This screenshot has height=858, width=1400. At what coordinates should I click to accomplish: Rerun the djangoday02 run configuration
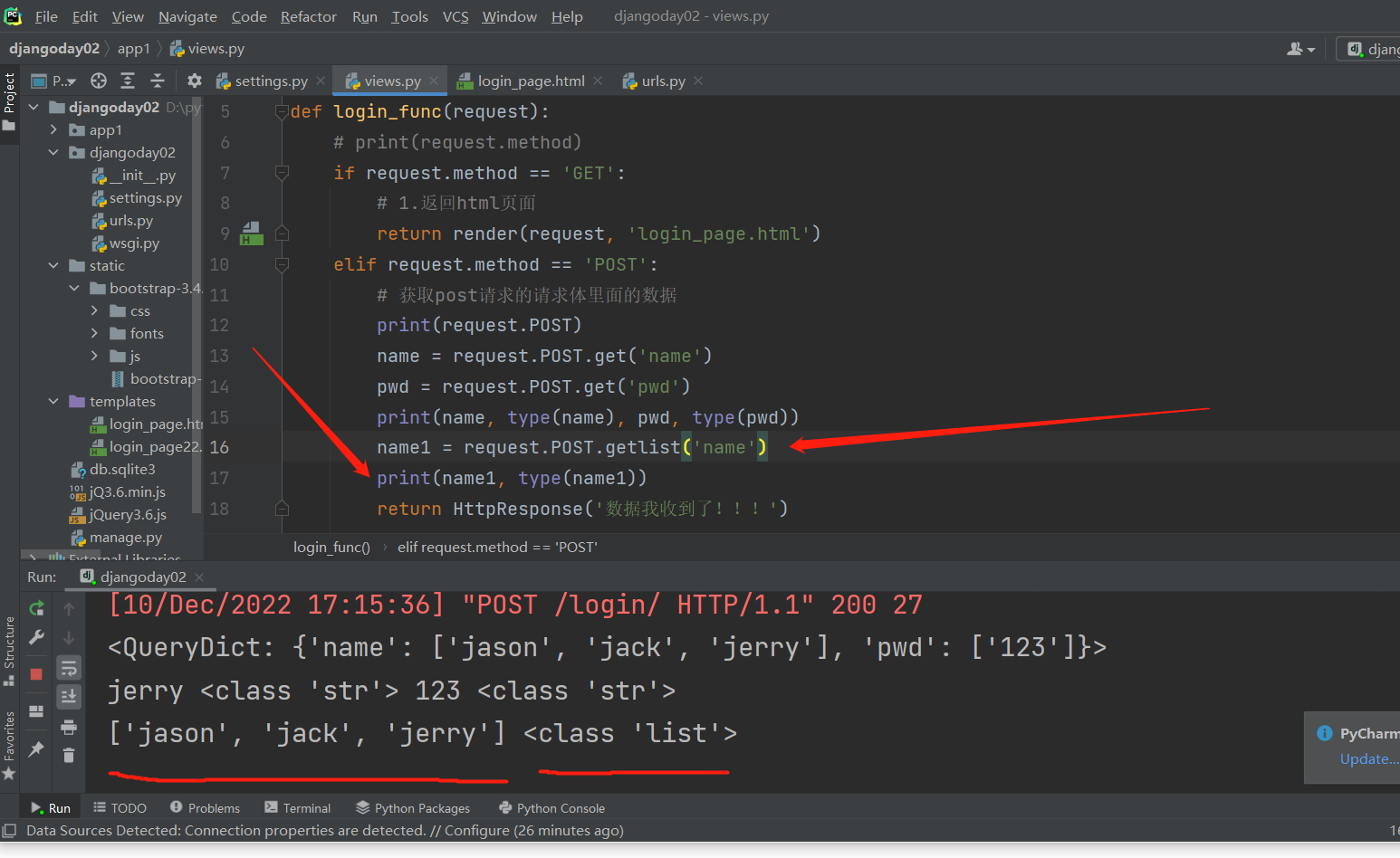(36, 608)
